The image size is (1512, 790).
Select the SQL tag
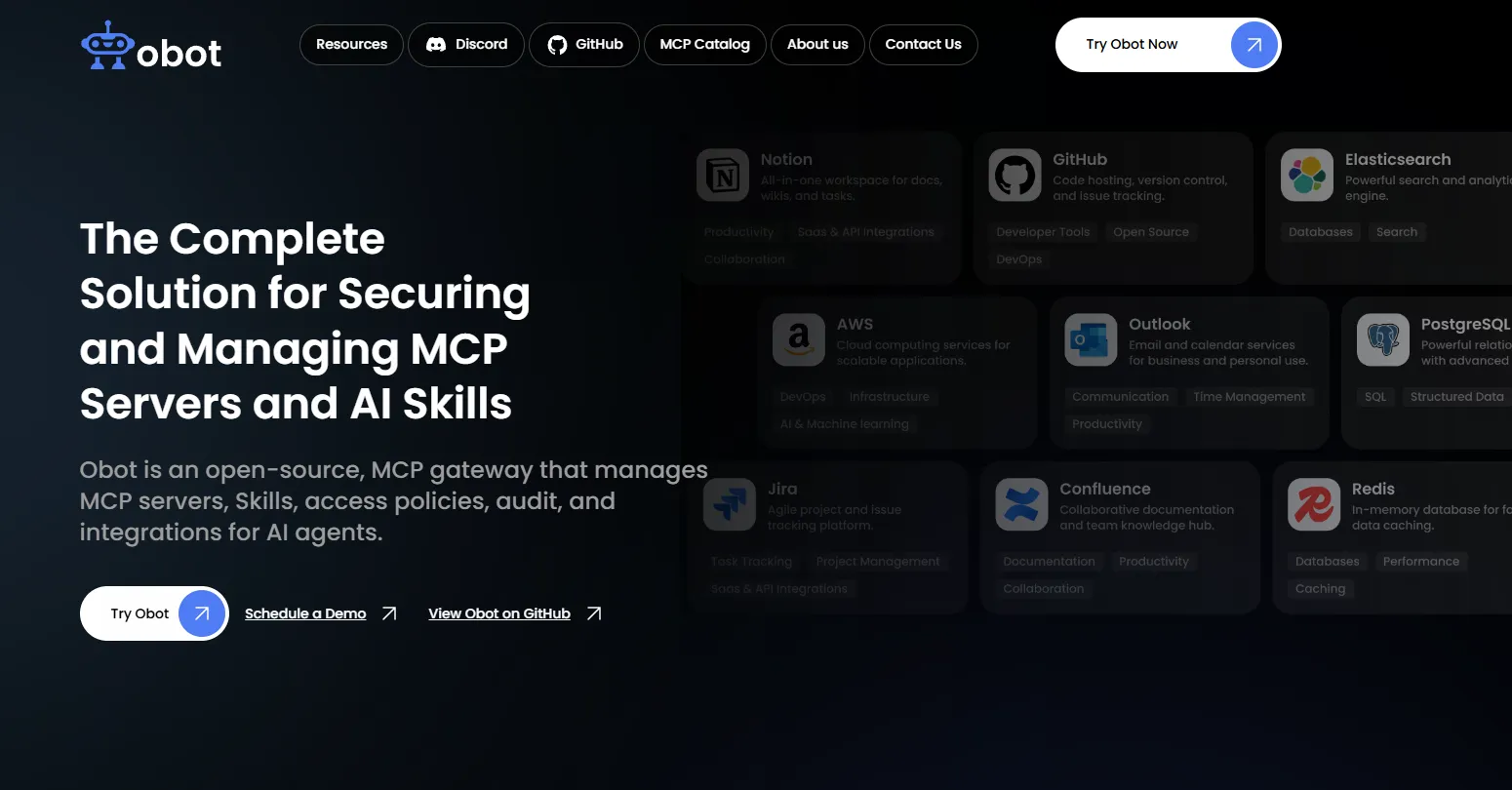(1375, 397)
